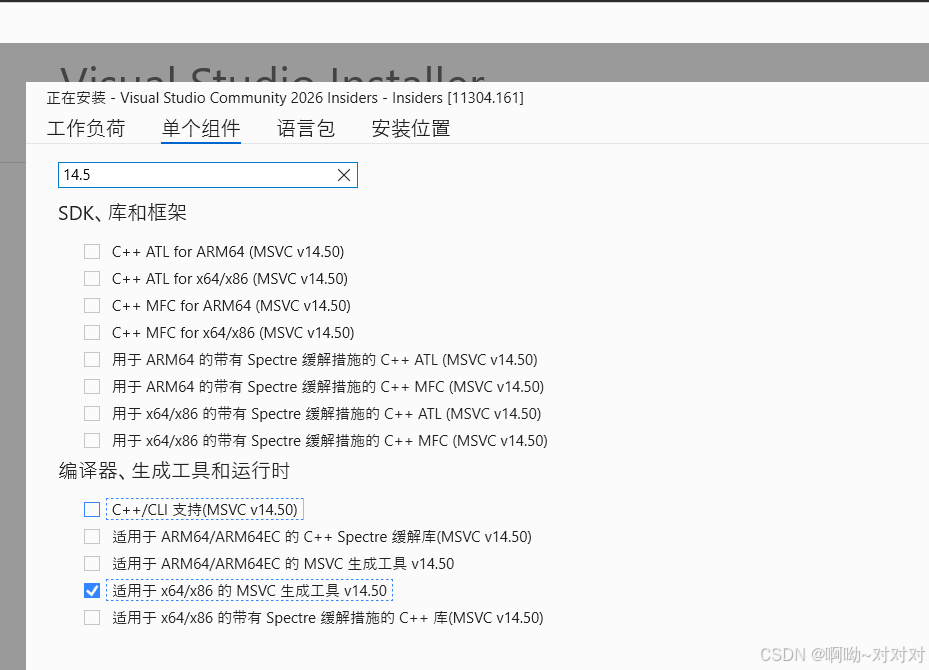
Task: Check x64/x86 Spectre 缓解措施的 C++ 库
Action: click(x=92, y=618)
